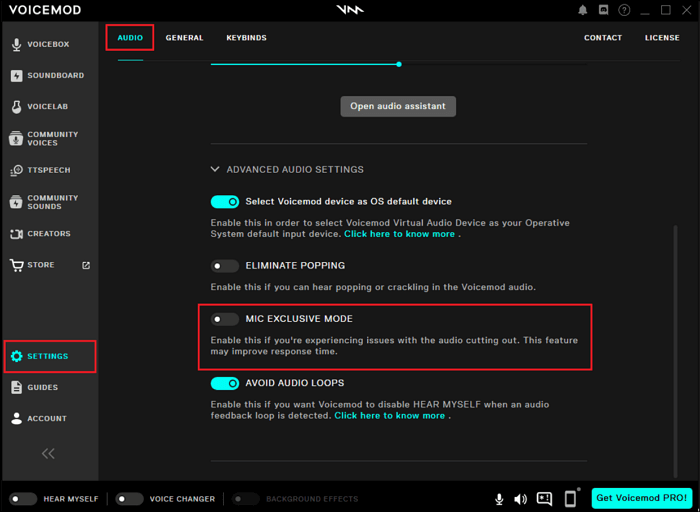Click the Discord icon in title bar

point(604,10)
